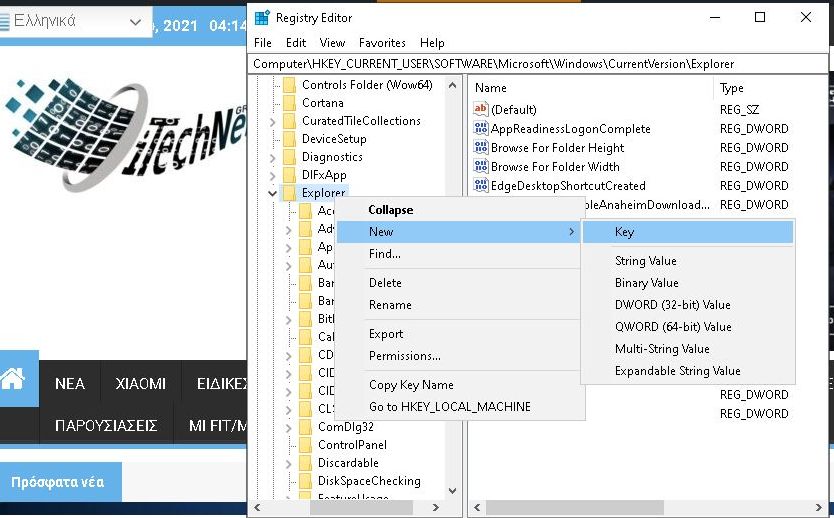
Task: Choose Export in the context menu
Action: (458, 333)
